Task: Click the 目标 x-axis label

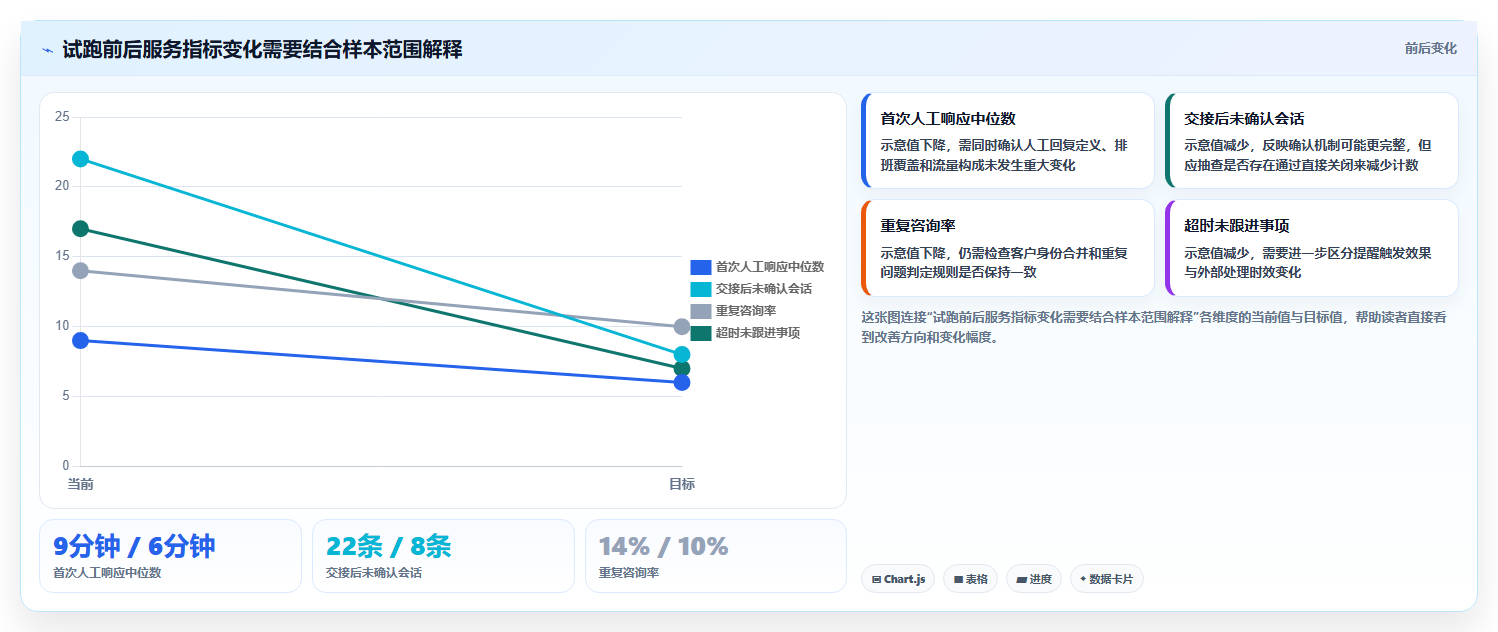Action: pyautogui.click(x=682, y=484)
